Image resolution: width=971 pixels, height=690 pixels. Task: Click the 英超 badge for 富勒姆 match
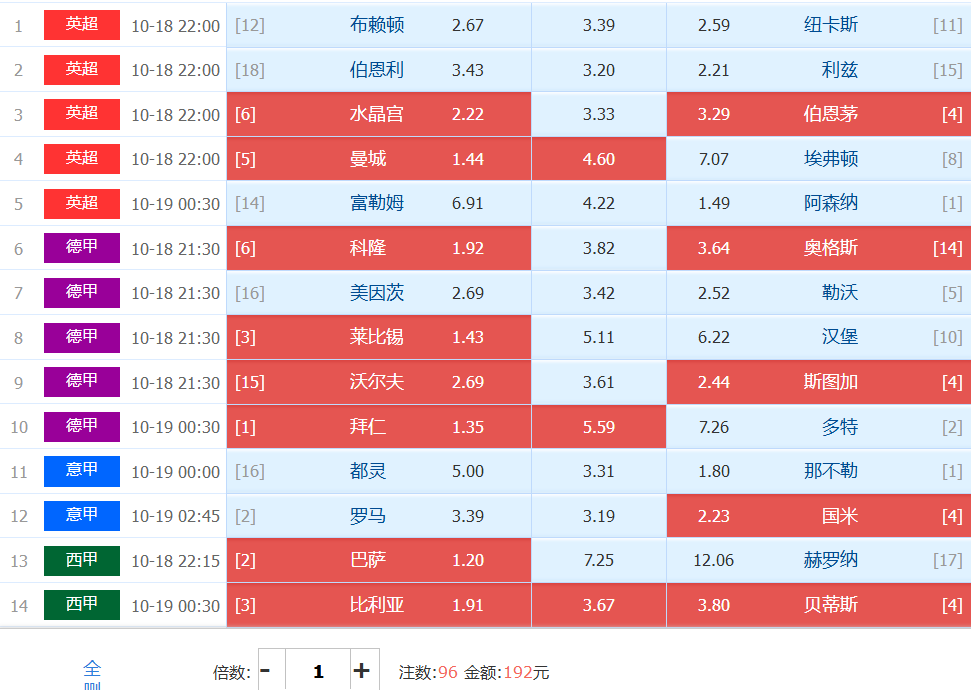[82, 203]
